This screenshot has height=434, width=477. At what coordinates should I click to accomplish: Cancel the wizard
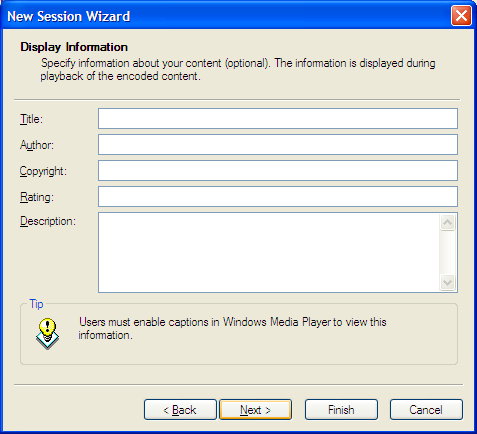426,410
